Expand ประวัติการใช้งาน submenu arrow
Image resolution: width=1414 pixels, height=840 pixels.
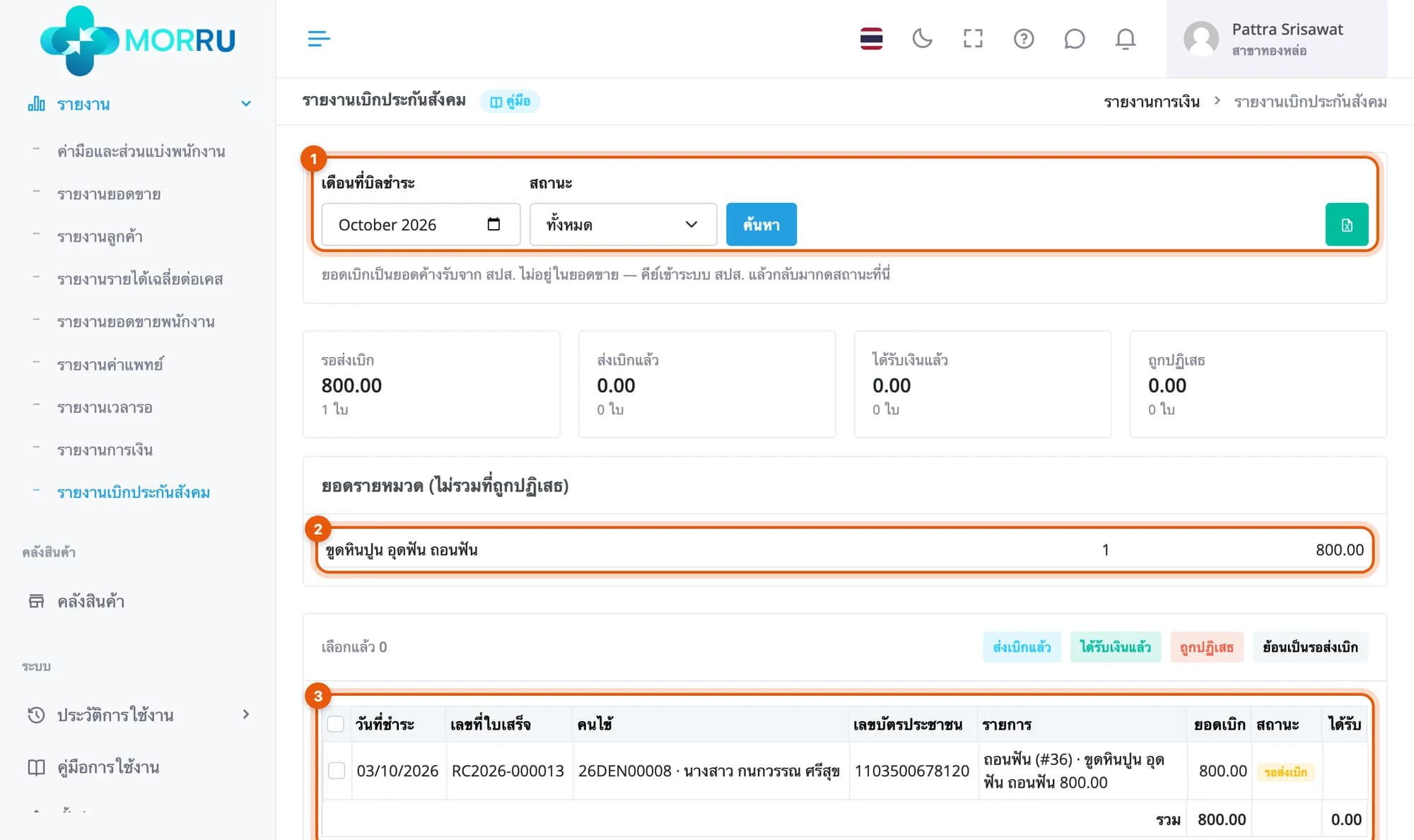(246, 714)
